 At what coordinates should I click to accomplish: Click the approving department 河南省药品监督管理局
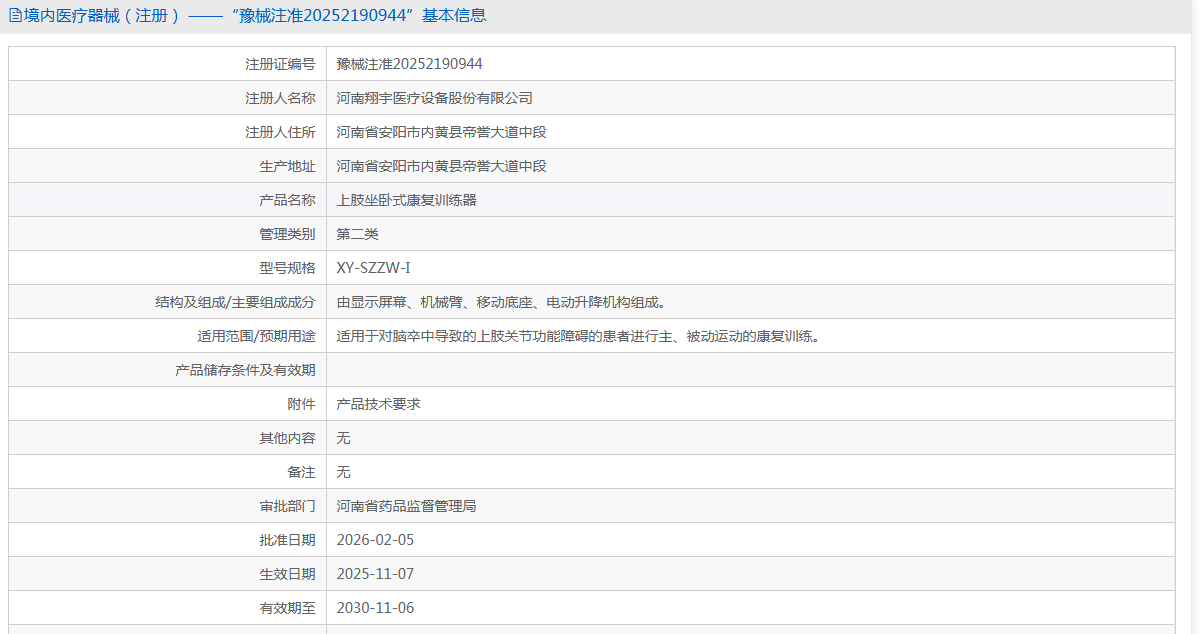tap(407, 506)
